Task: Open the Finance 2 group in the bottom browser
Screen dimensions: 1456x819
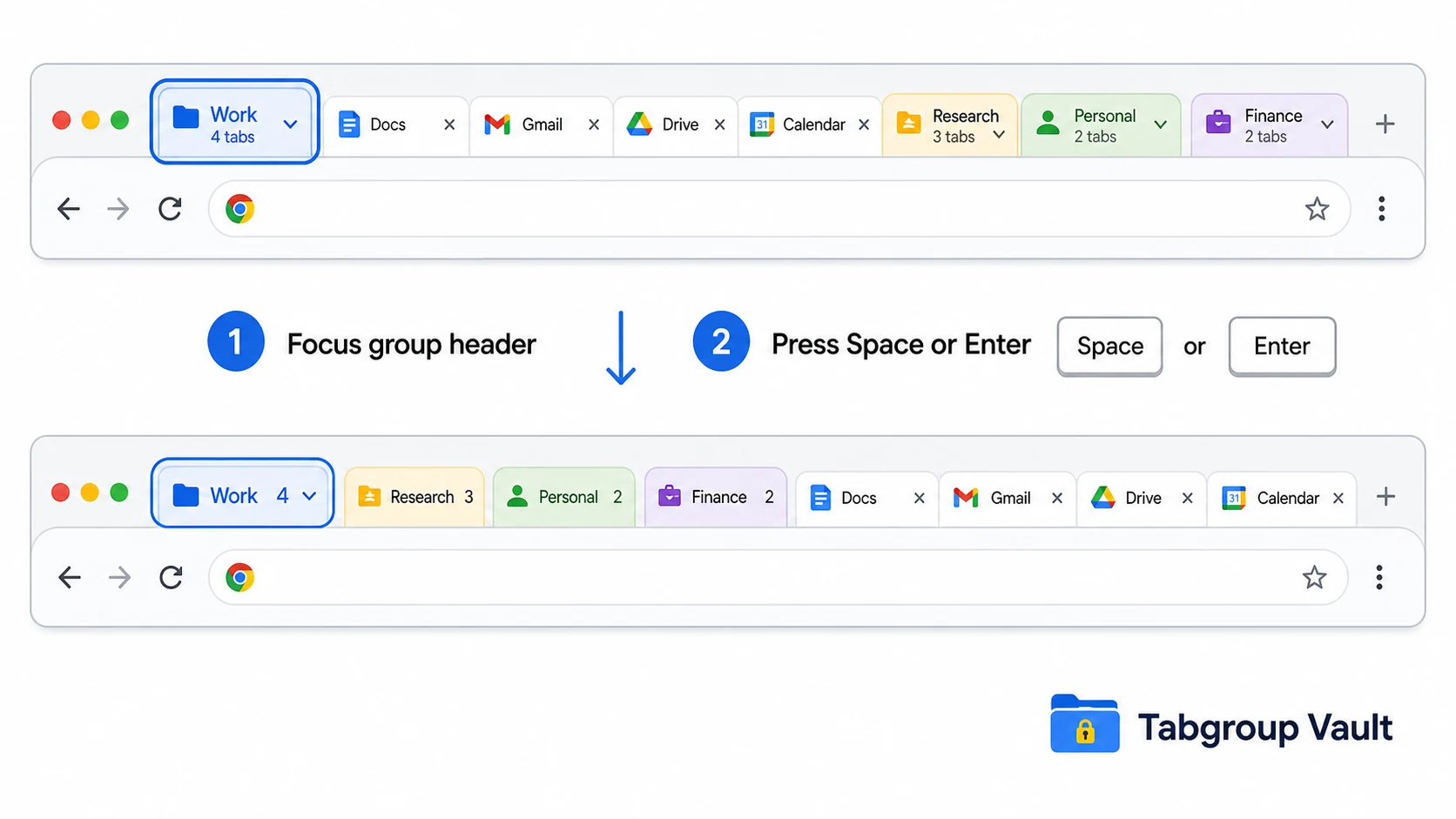Action: 716,497
